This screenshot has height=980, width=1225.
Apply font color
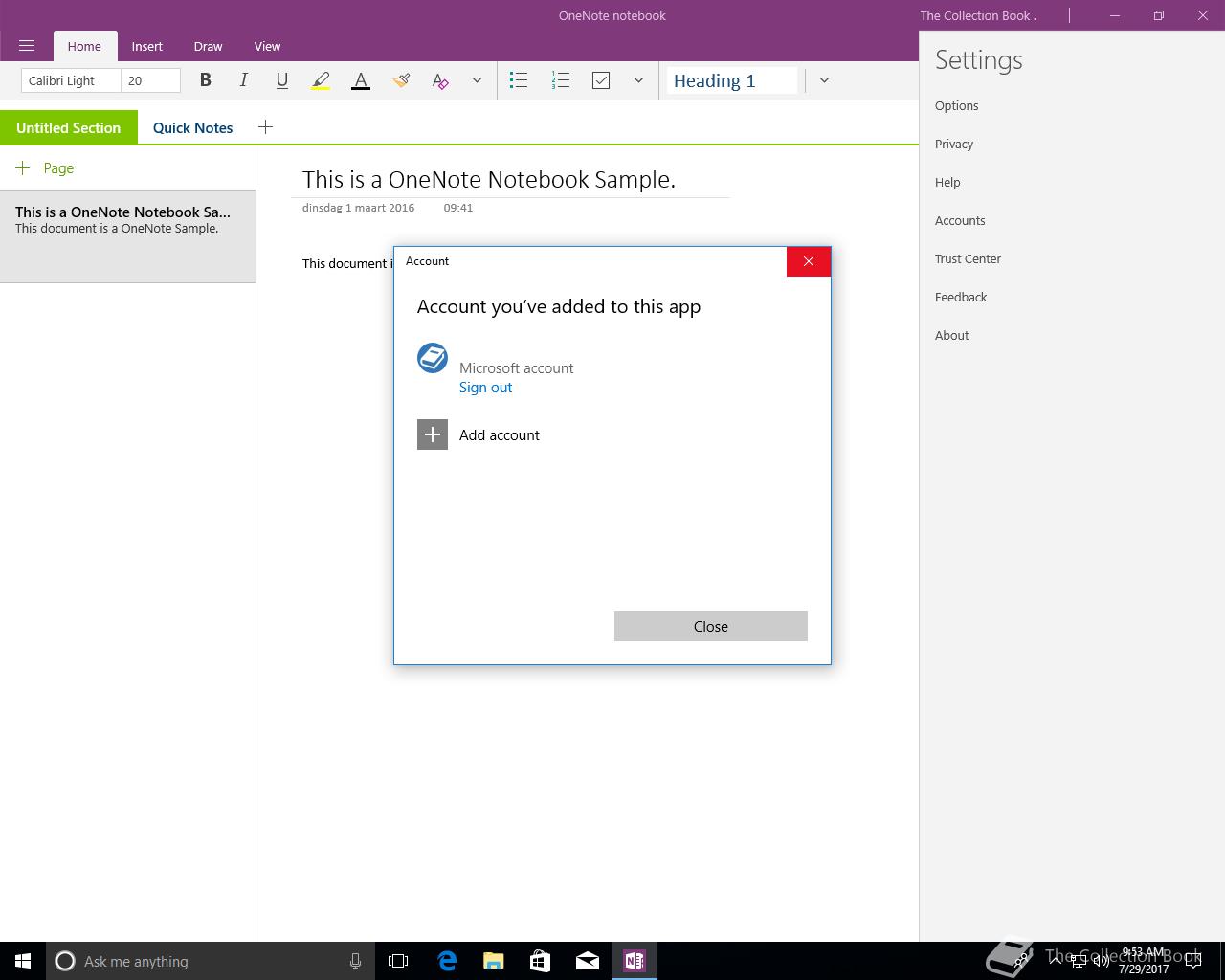point(361,80)
